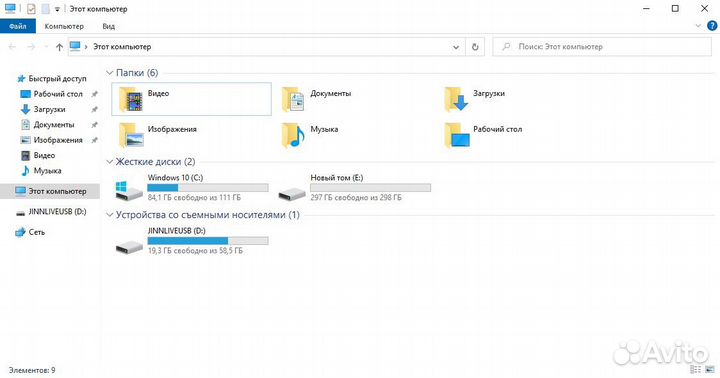
Task: Open the Музыка folder icon in main pane
Action: coord(293,135)
